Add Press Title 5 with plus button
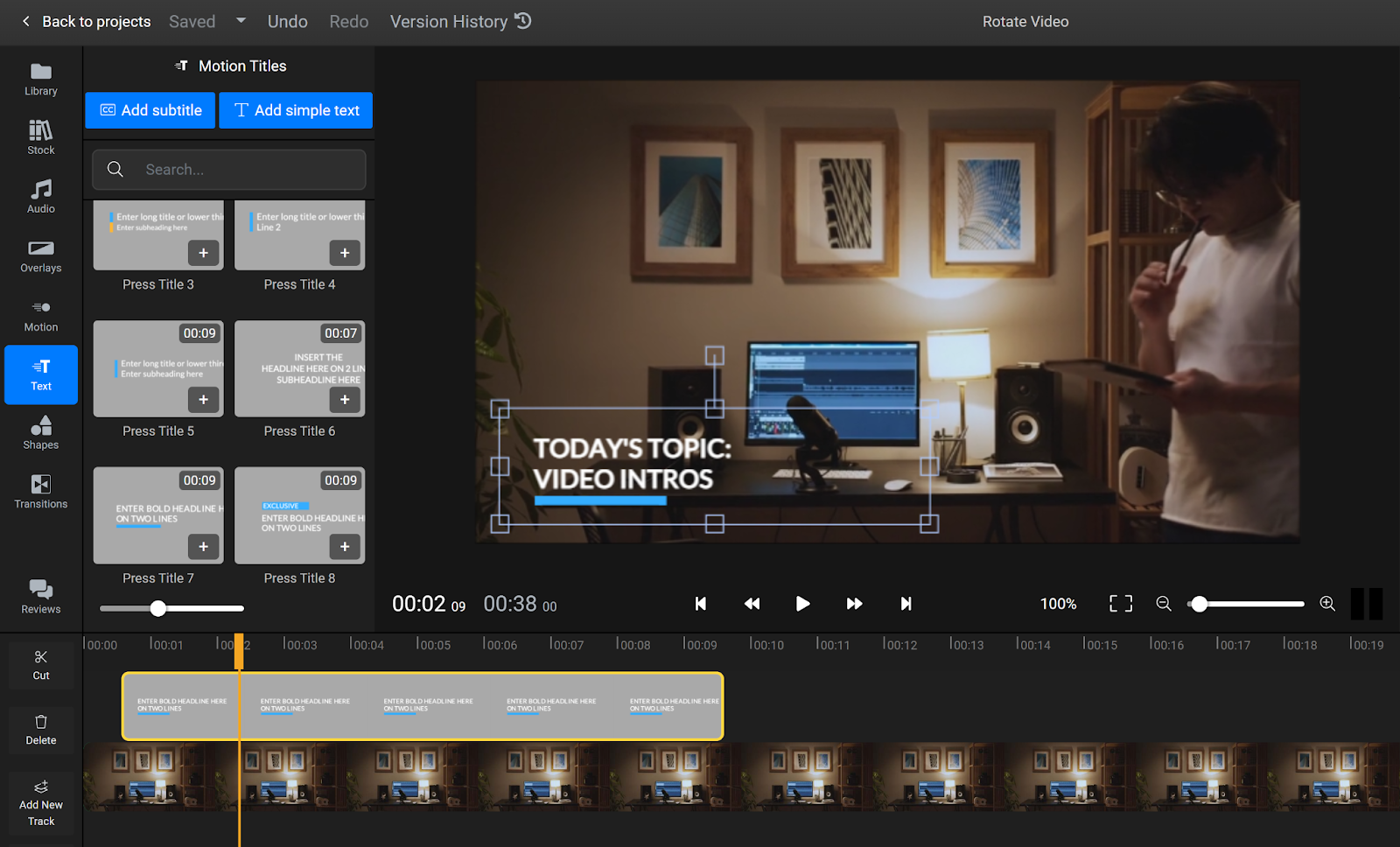The height and width of the screenshot is (847, 1400). pos(203,400)
